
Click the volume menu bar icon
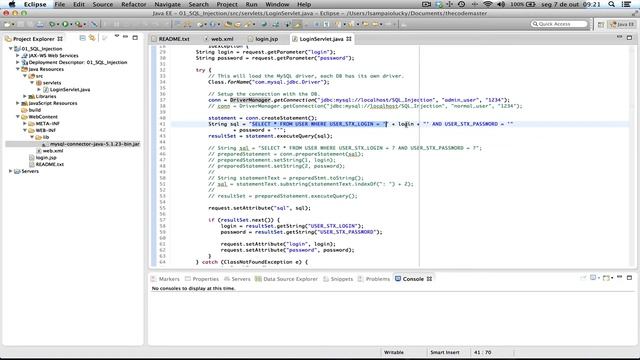click(x=501, y=4)
